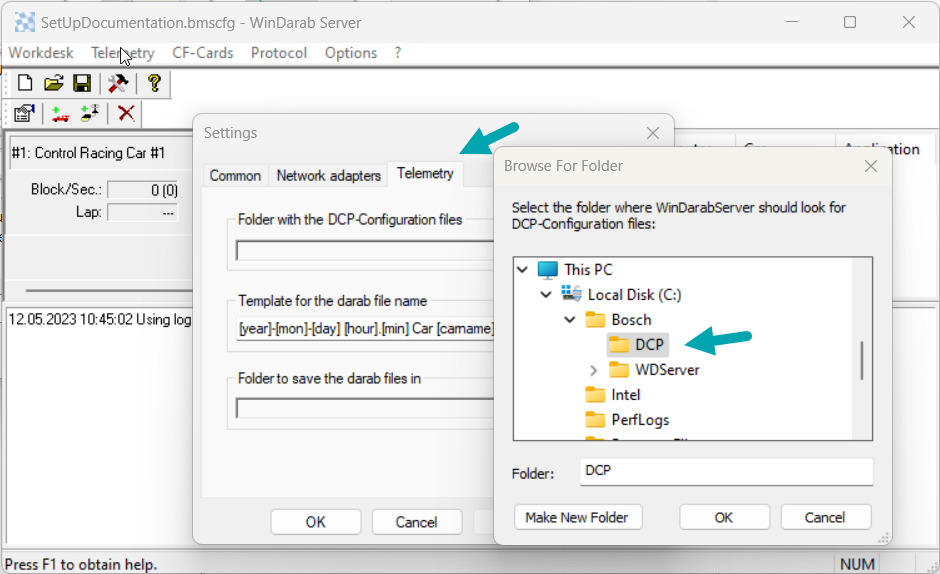Click Cancel in Browse For Folder dialog

825,517
